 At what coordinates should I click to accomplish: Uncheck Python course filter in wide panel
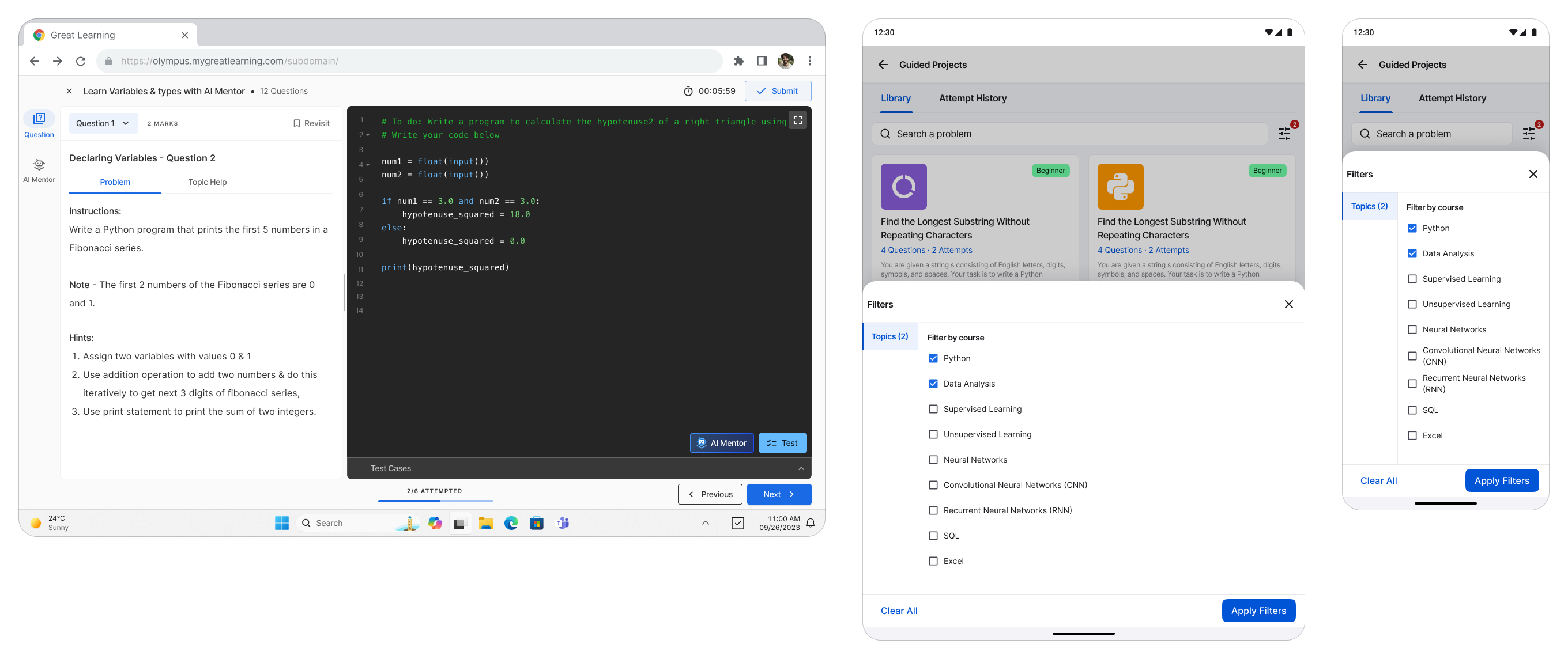click(x=933, y=358)
